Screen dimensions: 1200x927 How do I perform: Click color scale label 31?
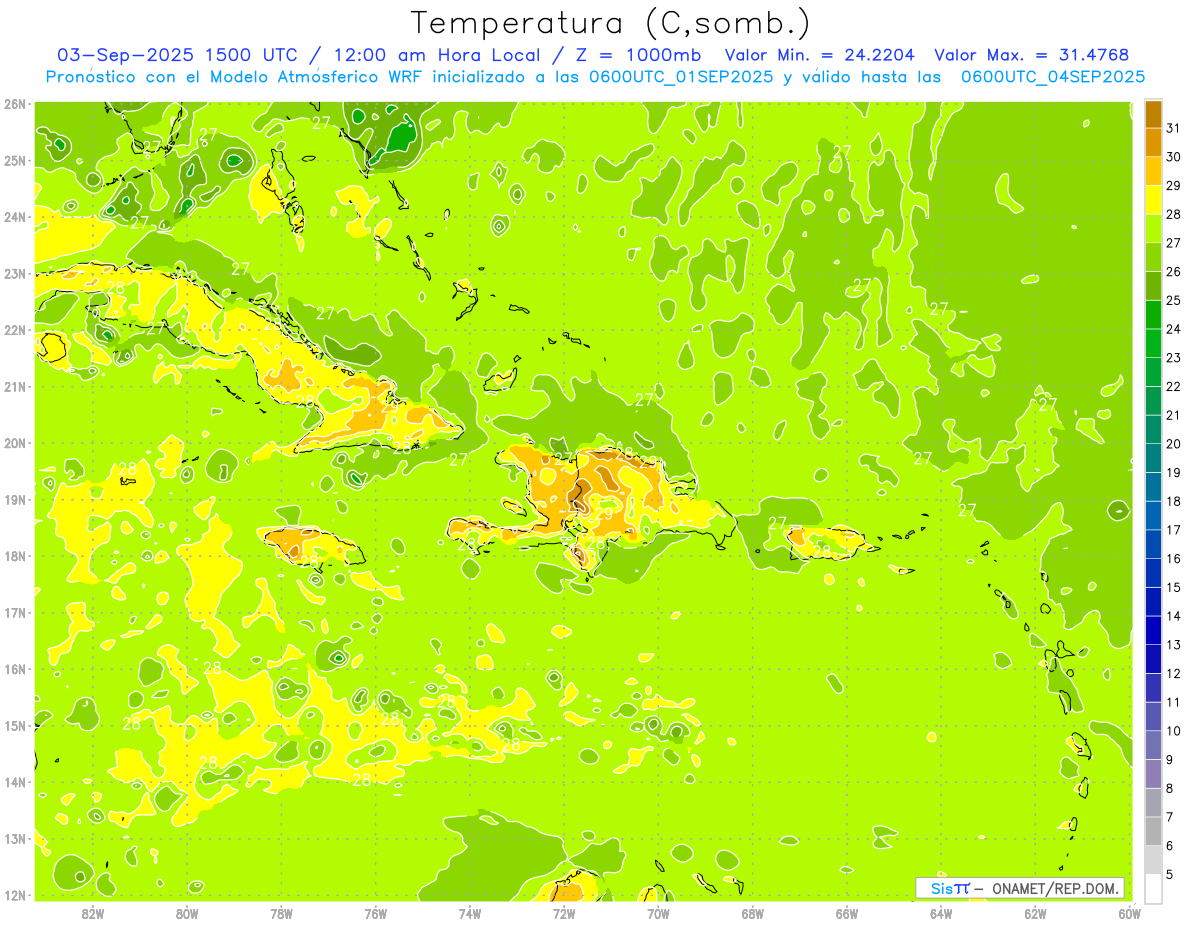click(x=1174, y=128)
